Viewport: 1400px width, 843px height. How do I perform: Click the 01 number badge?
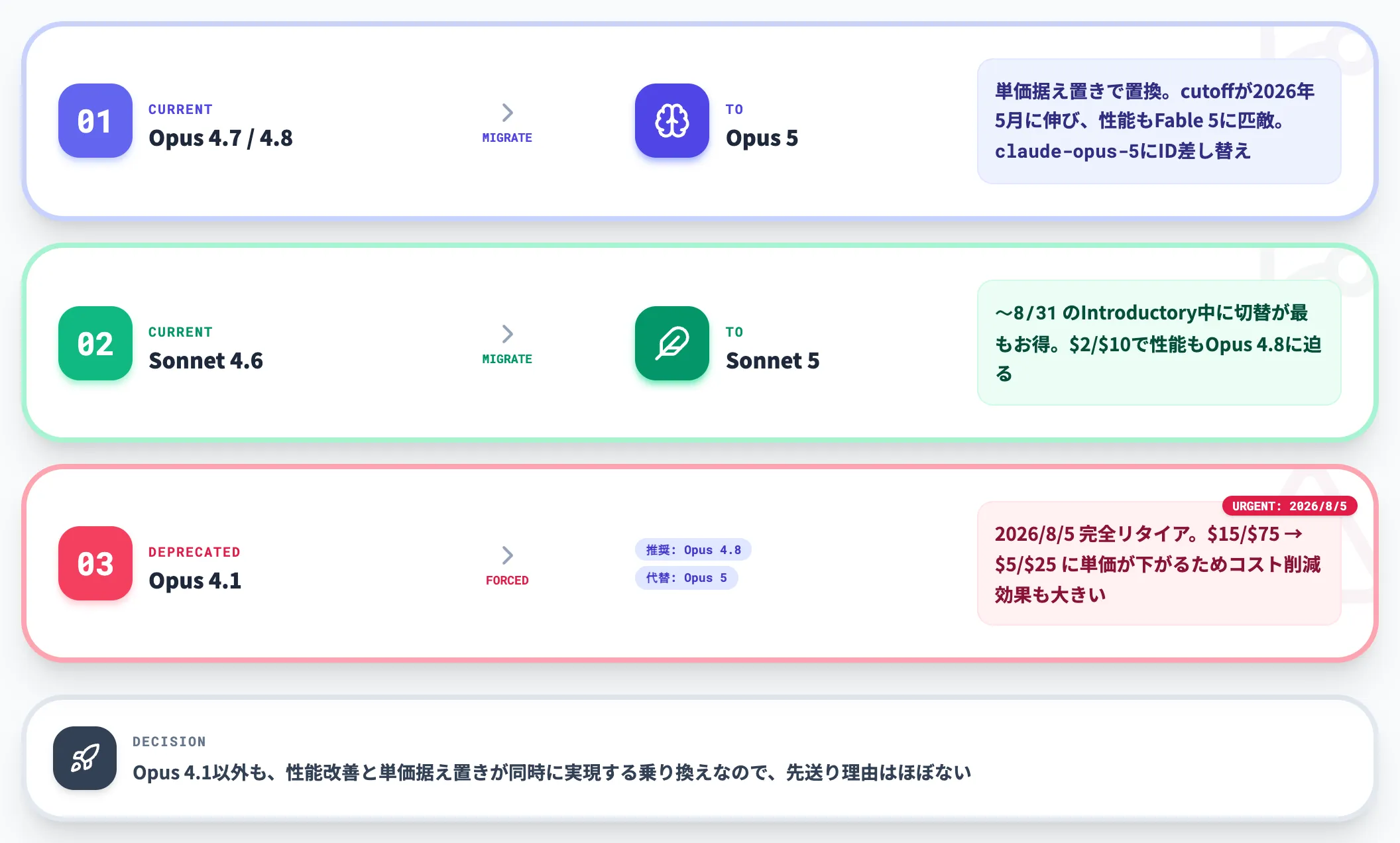pos(95,121)
